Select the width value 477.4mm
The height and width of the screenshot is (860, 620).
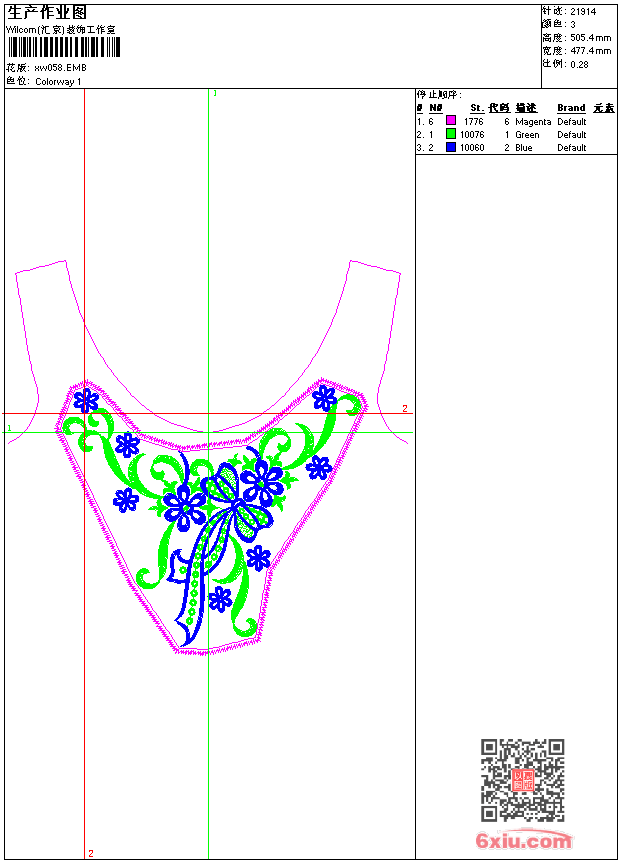(x=590, y=51)
